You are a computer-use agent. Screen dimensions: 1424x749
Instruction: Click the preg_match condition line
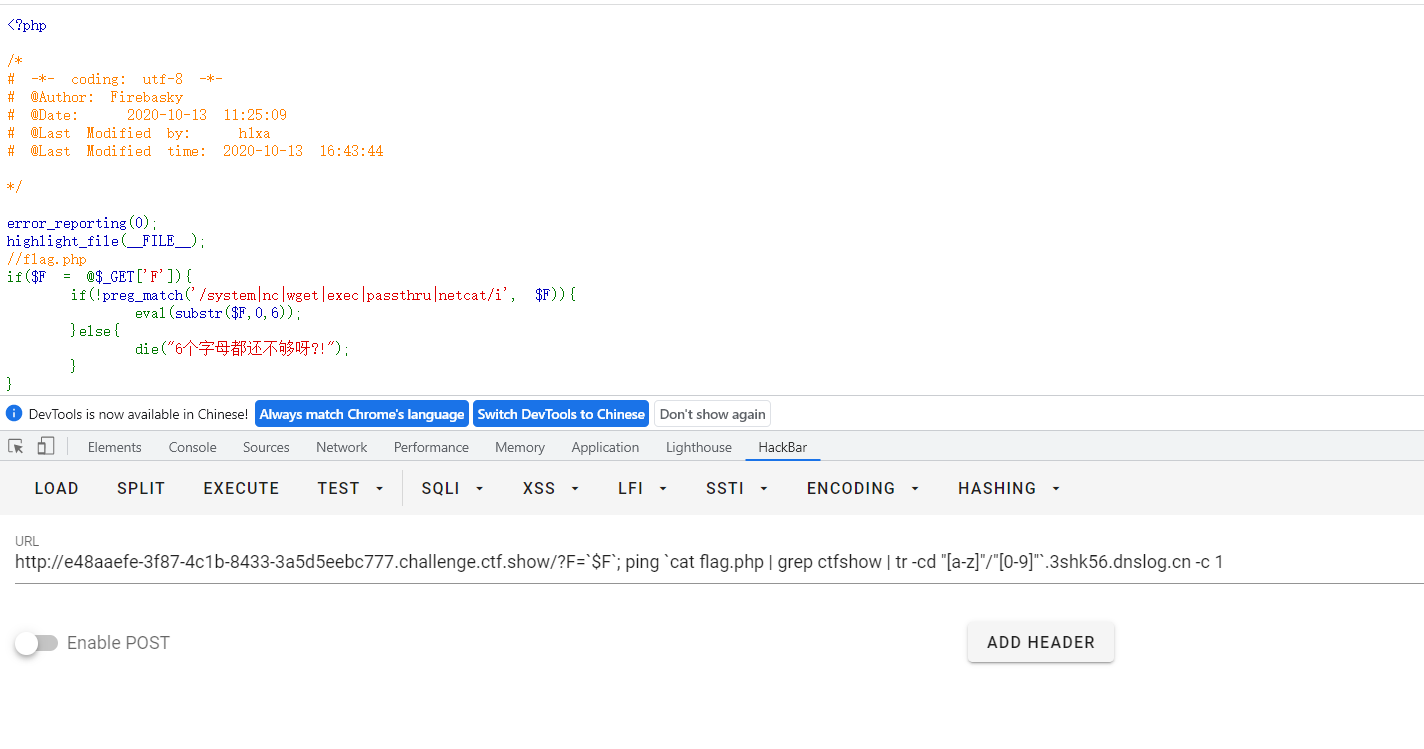(x=324, y=295)
